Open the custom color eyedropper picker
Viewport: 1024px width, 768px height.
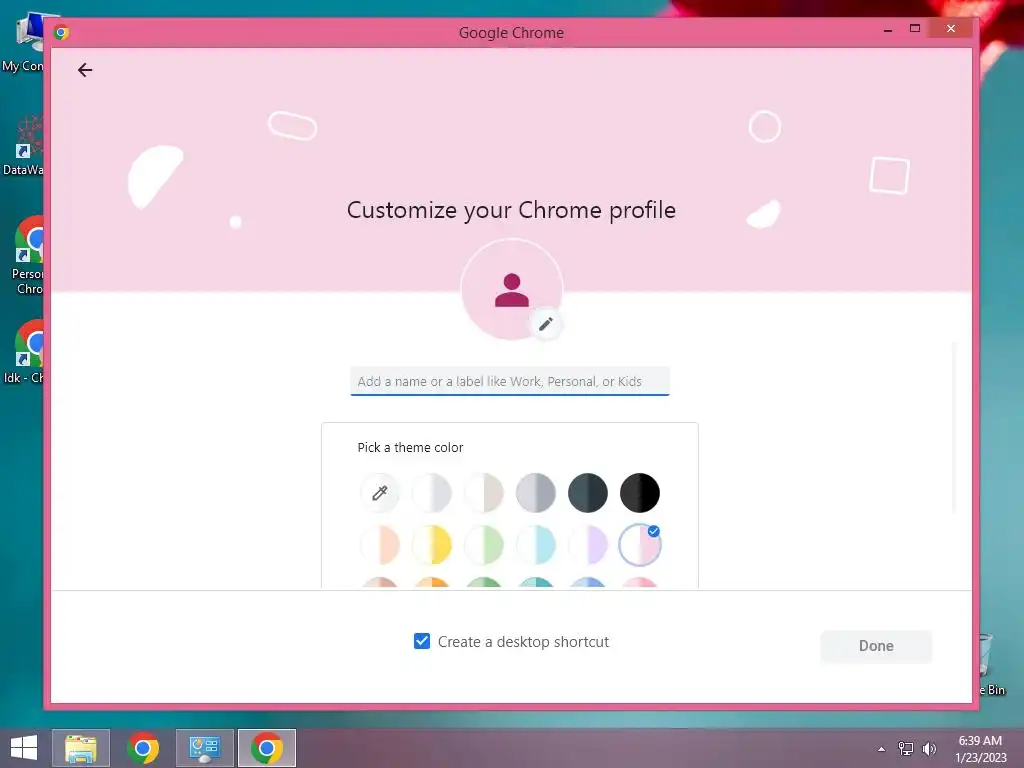[x=379, y=492]
